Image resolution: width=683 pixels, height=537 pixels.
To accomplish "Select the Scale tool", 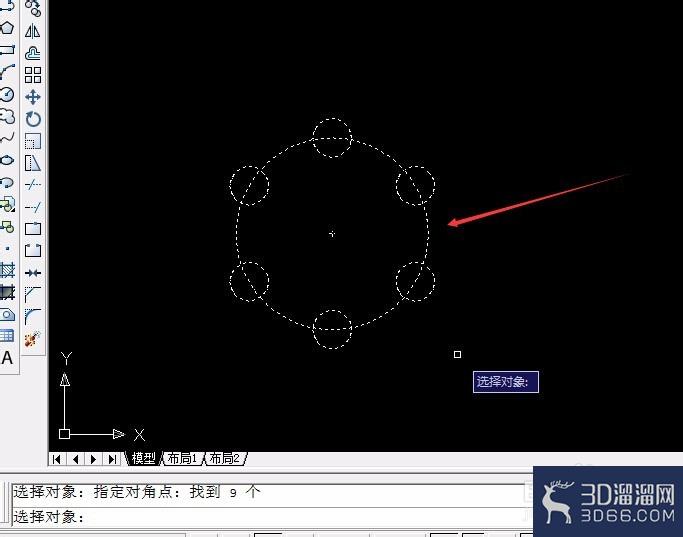I will [33, 141].
